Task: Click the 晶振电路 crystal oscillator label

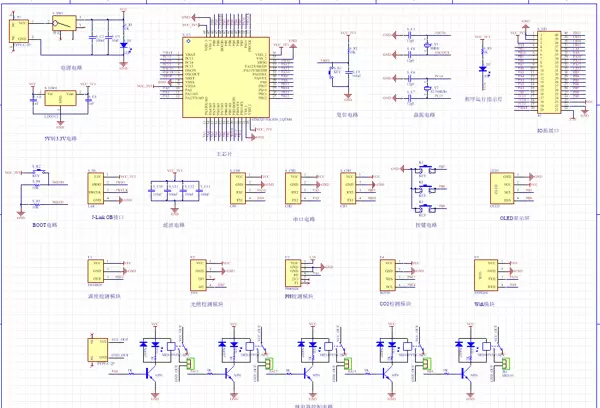Action: click(425, 115)
